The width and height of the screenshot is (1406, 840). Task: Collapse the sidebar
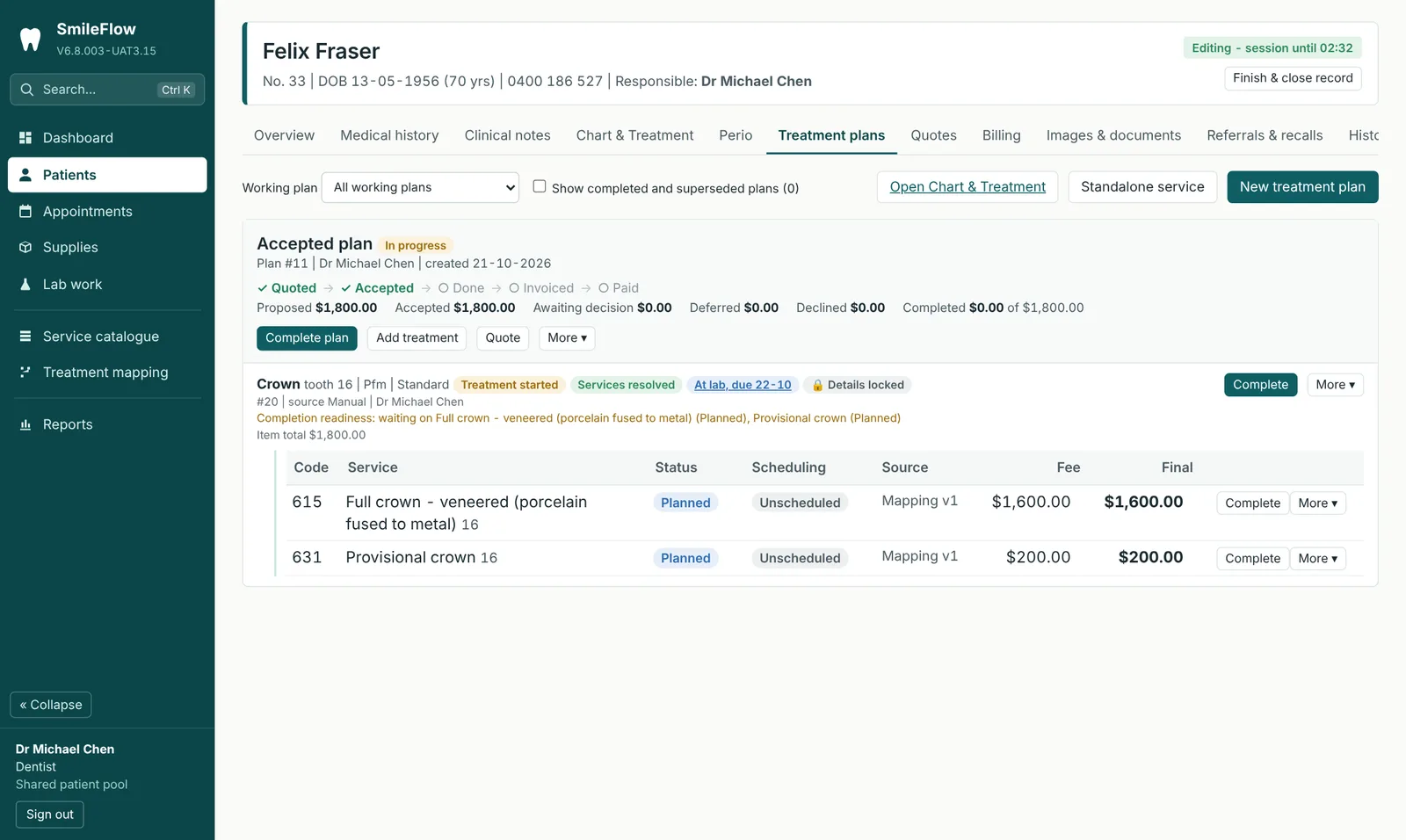point(51,705)
